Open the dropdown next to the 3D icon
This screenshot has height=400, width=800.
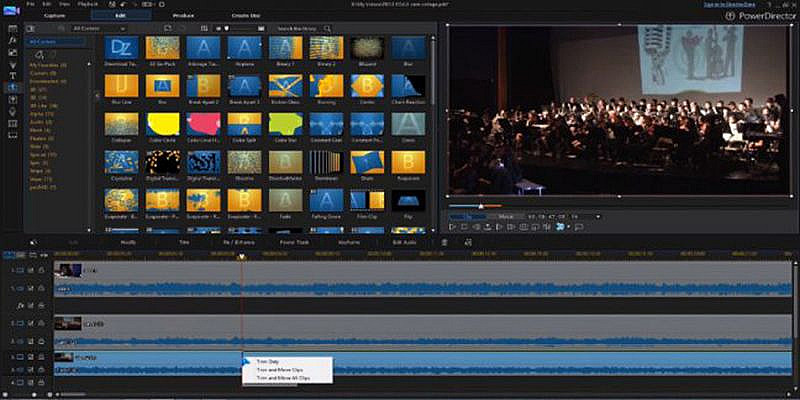pyautogui.click(x=568, y=227)
